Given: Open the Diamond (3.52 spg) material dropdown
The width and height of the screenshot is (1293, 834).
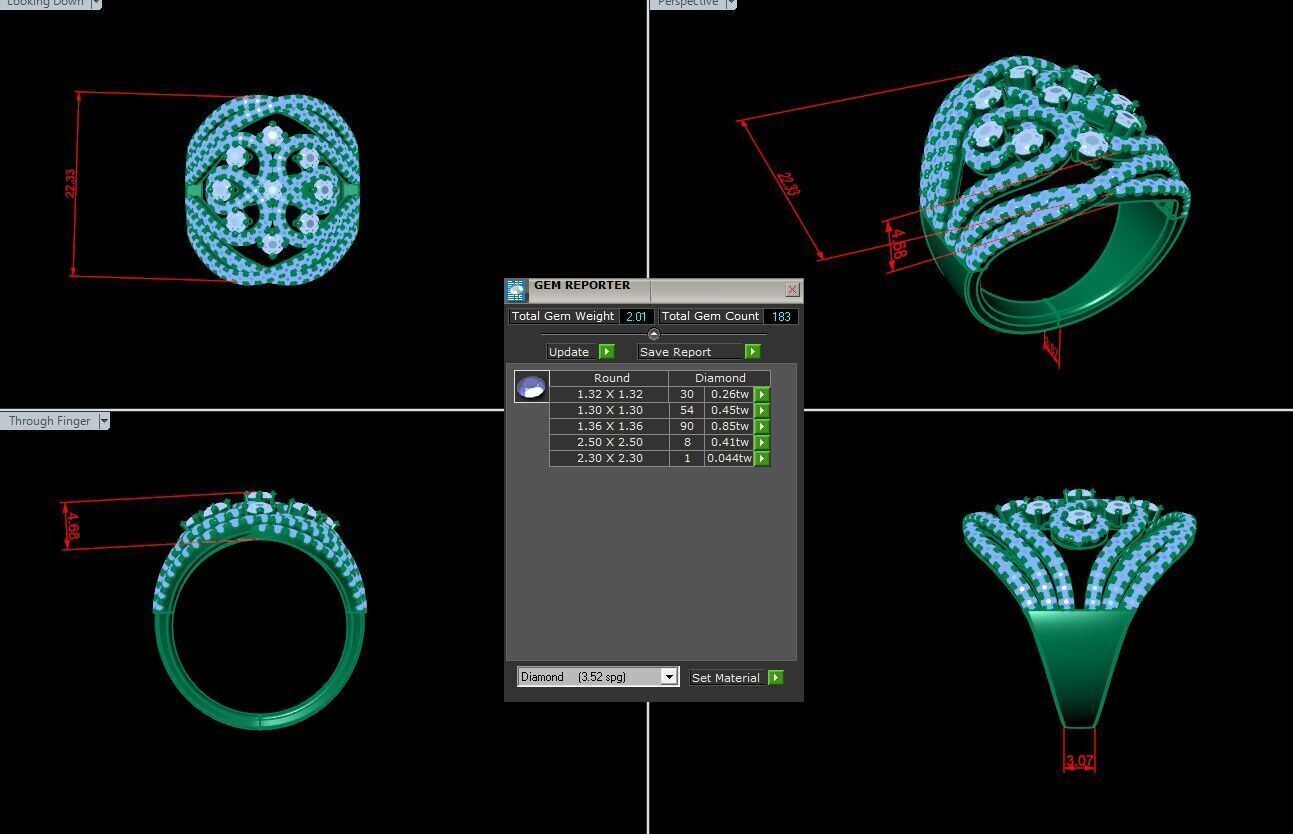Looking at the screenshot, I should [669, 677].
